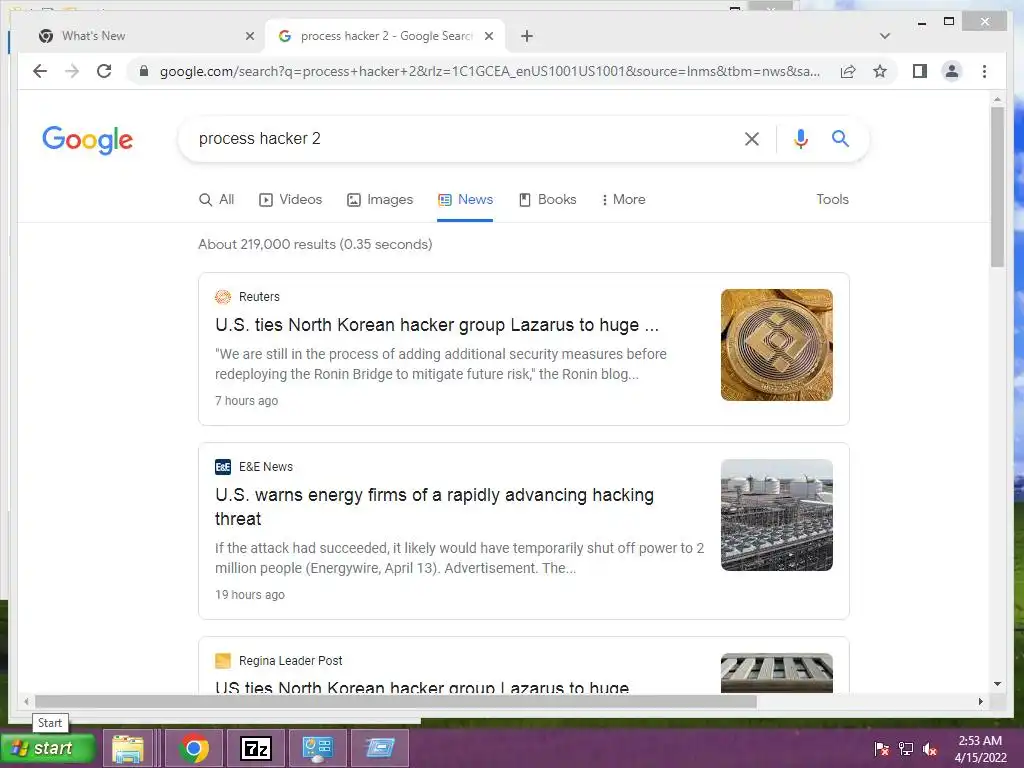
Task: Click the horizontal scroll right arrow
Action: [980, 701]
